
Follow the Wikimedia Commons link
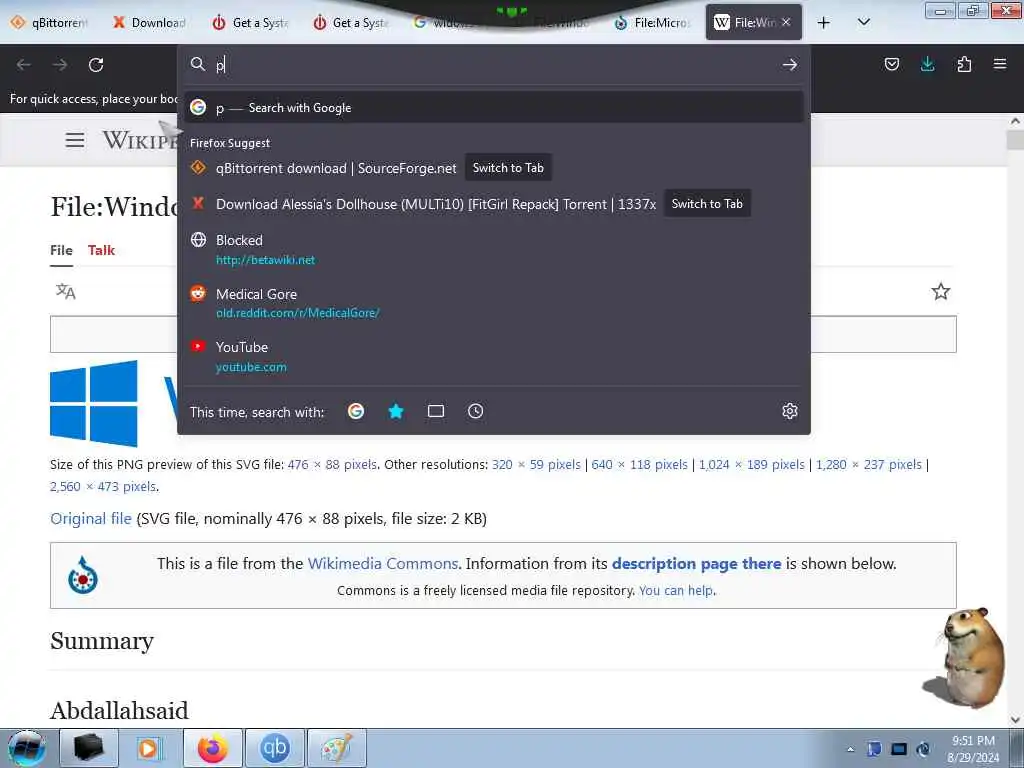tap(383, 564)
